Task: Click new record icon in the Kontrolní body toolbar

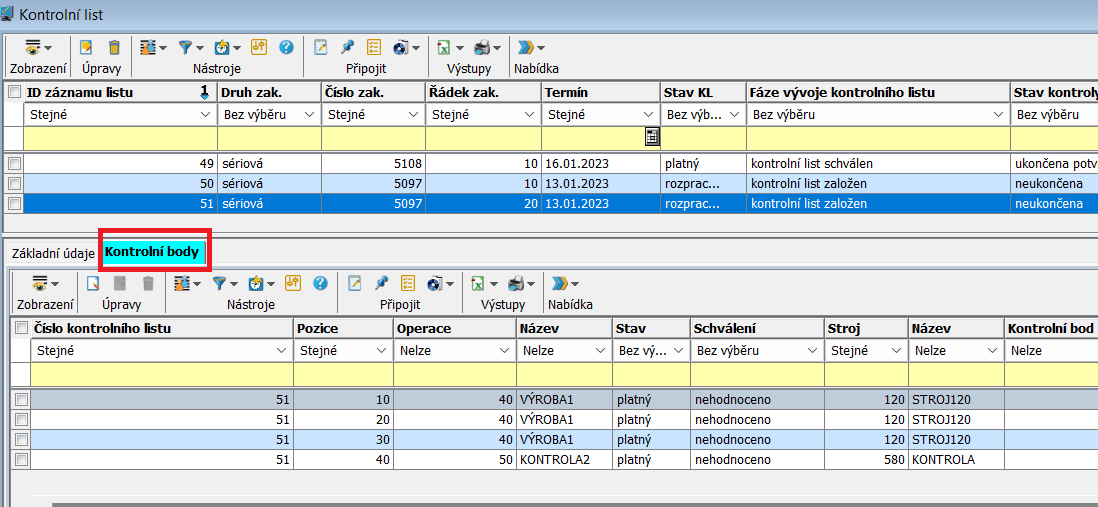Action: click(92, 283)
